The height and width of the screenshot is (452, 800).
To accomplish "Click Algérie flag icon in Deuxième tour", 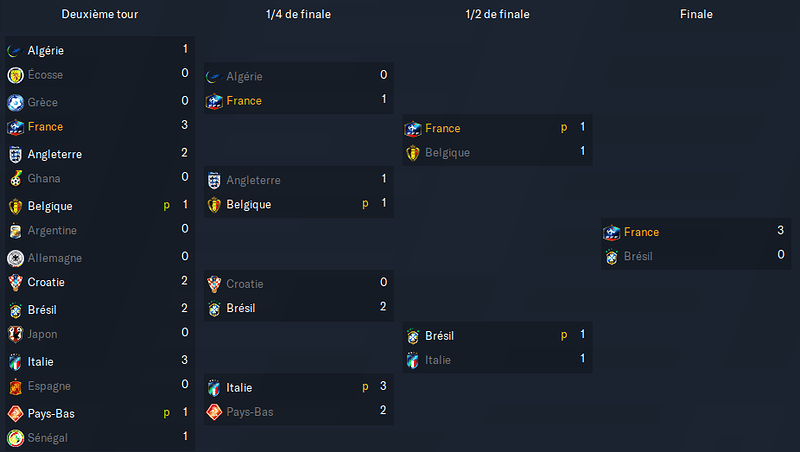I will tap(15, 51).
